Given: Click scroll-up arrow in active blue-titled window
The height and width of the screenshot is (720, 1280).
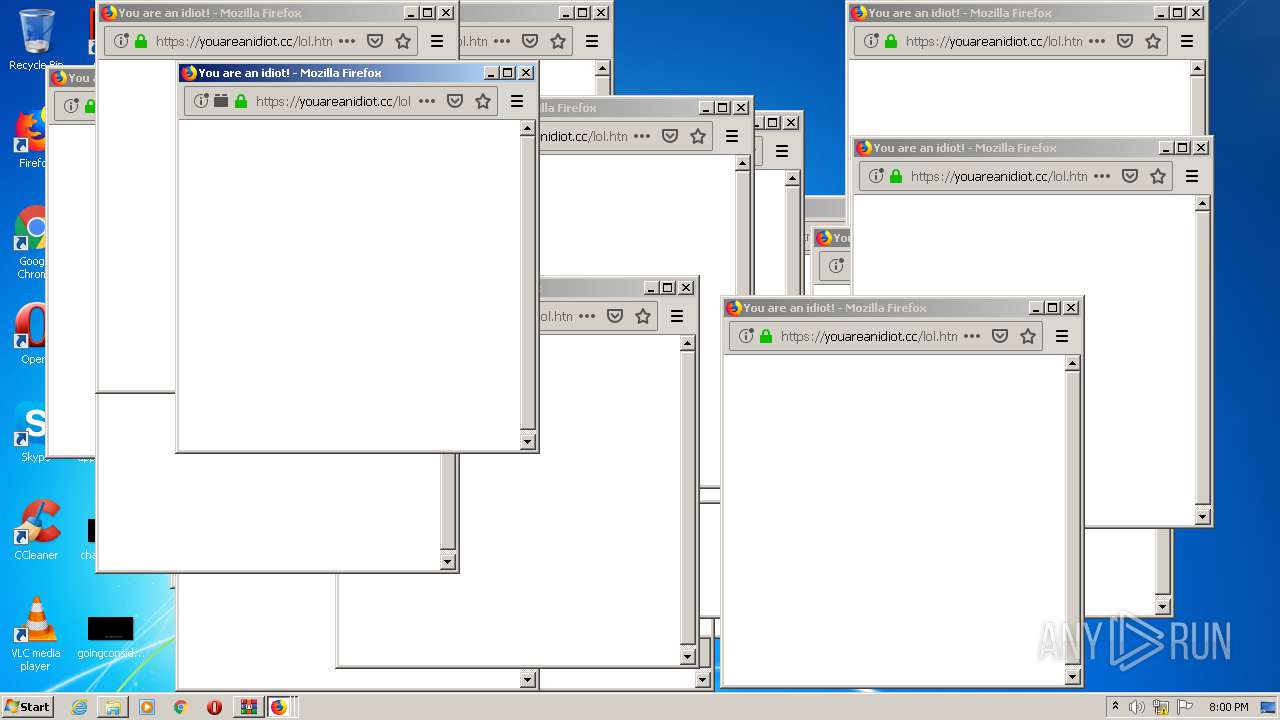Looking at the screenshot, I should click(528, 129).
